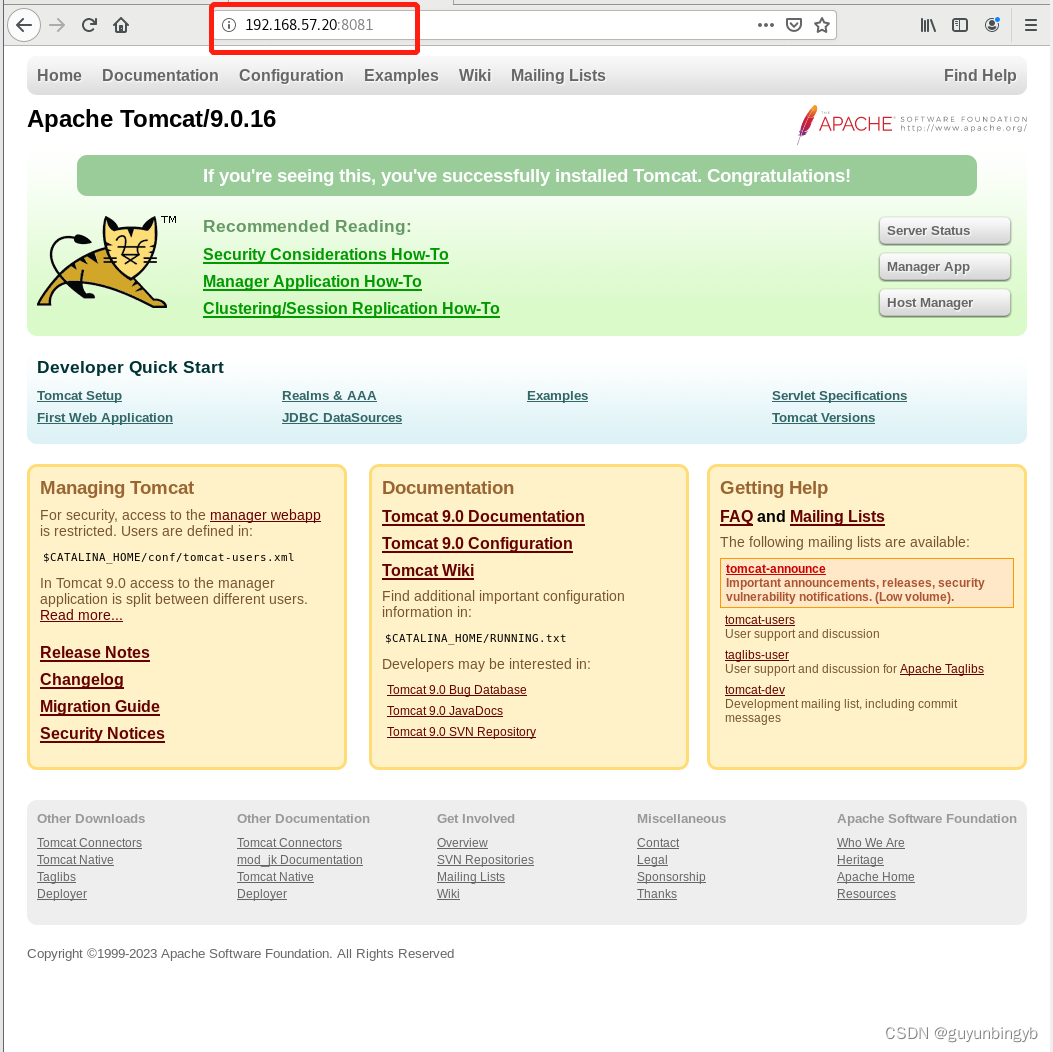Open the site information icon in address bar
The width and height of the screenshot is (1053, 1052).
[229, 26]
